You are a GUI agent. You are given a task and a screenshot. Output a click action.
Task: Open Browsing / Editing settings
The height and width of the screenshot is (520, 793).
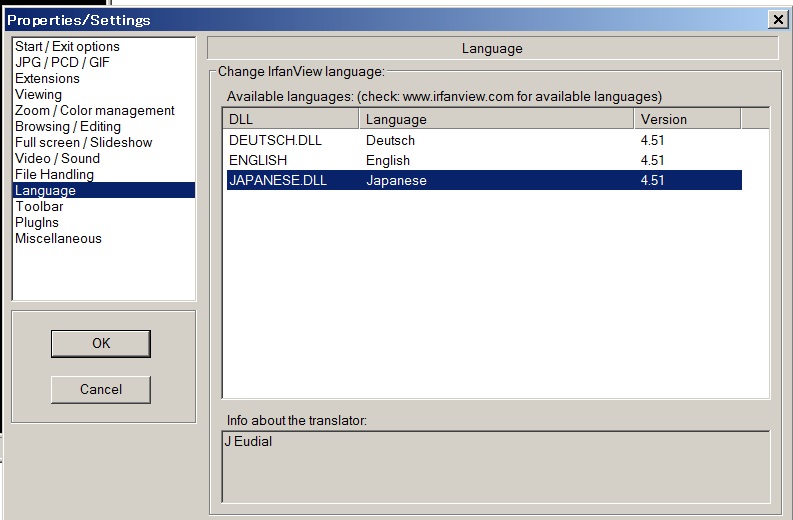pos(68,127)
